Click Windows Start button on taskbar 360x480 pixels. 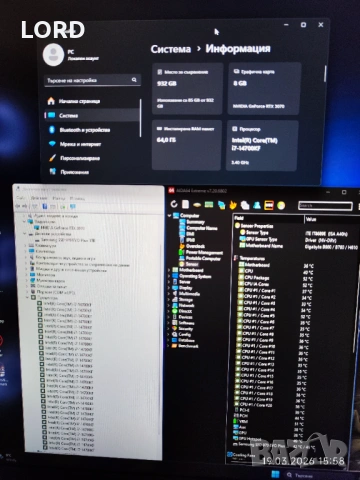click(275, 474)
